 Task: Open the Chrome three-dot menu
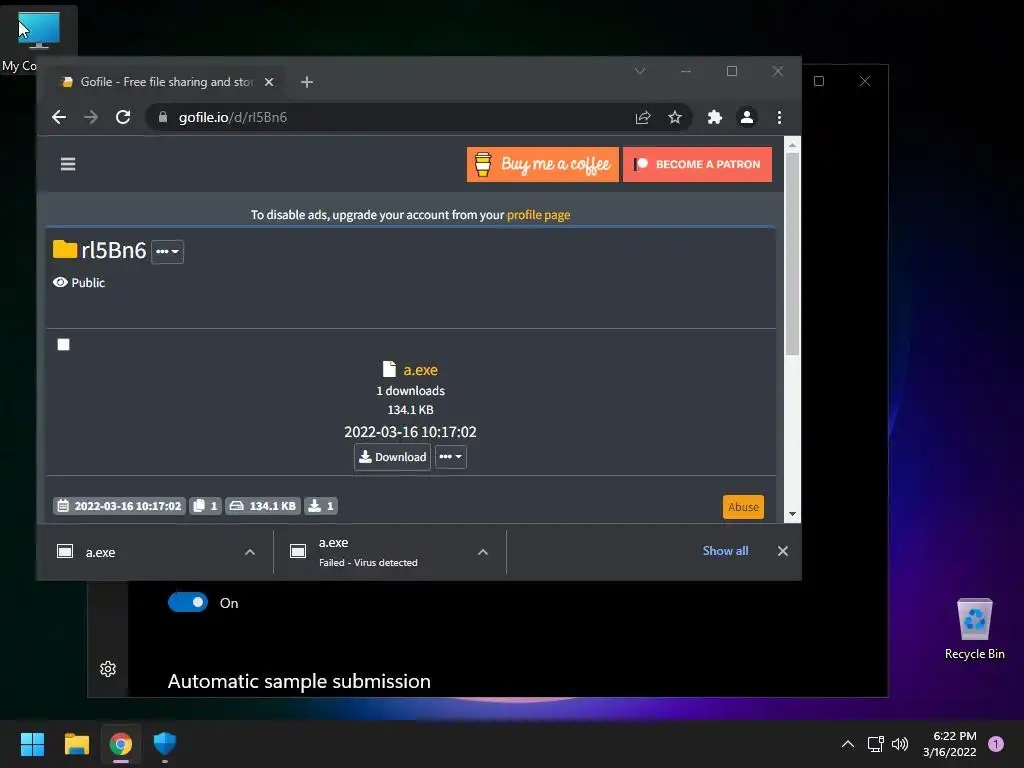coord(779,118)
